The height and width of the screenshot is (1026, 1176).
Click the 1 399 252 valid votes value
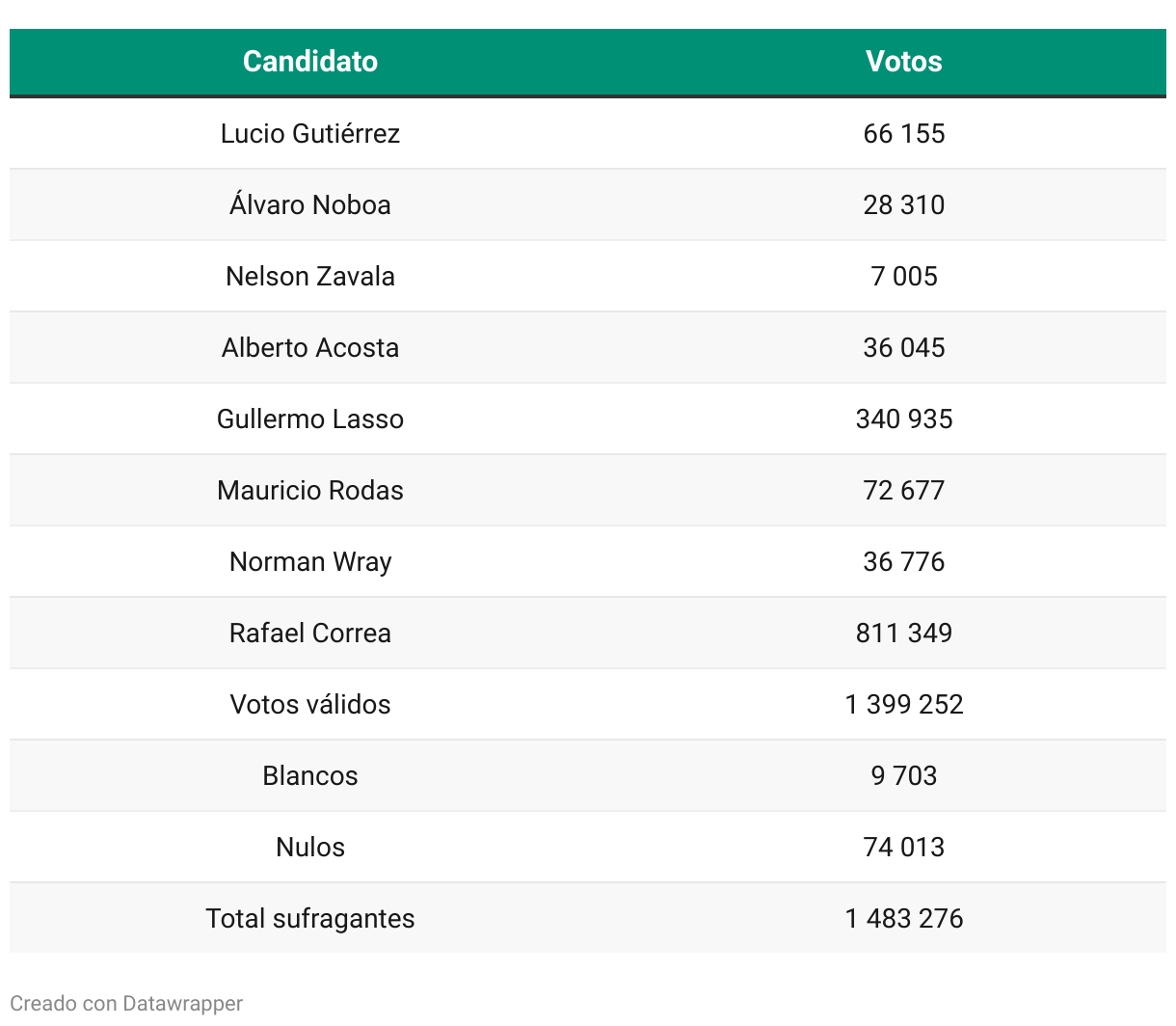pos(903,704)
